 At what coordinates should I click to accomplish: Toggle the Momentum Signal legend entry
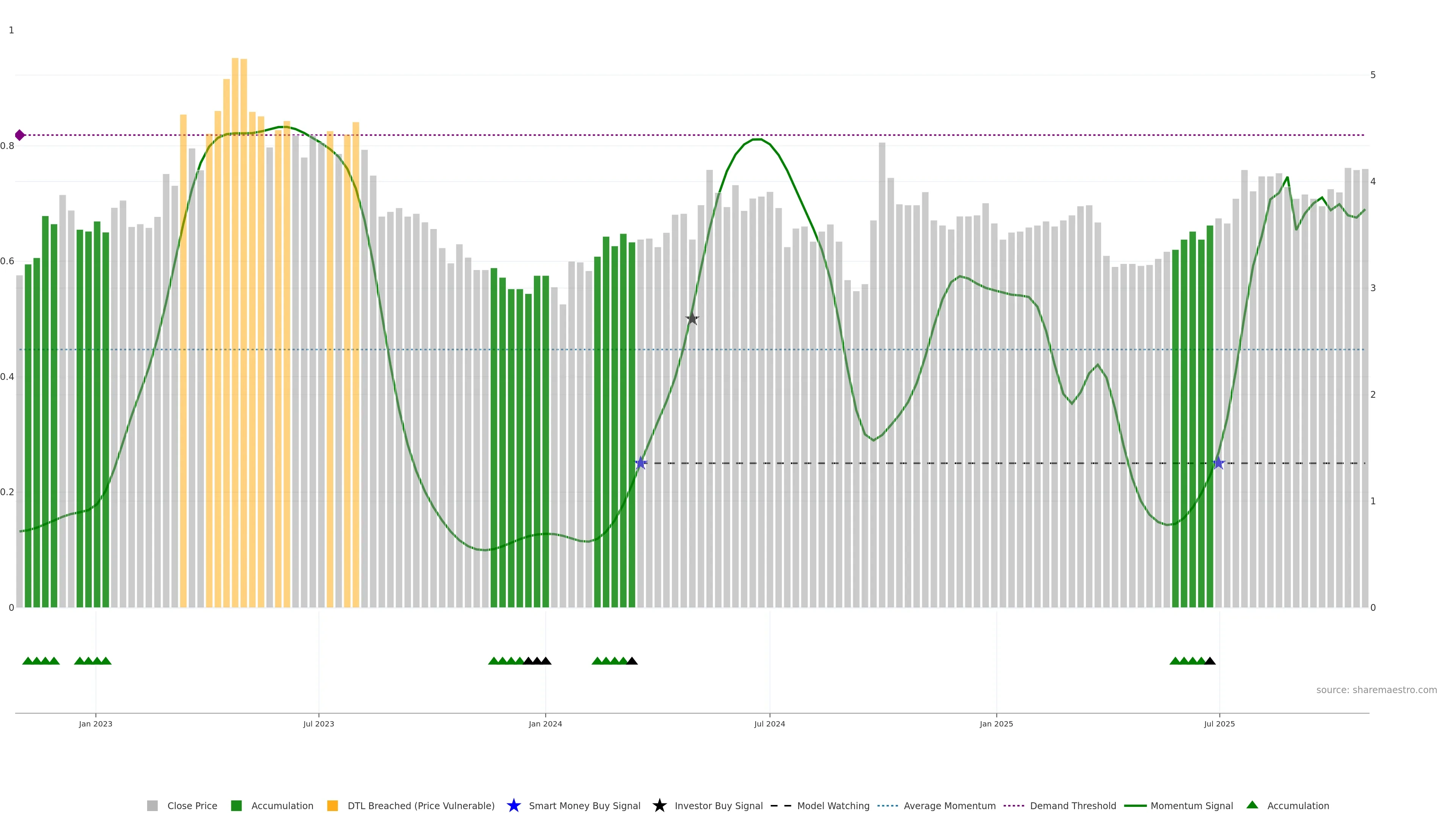(x=1191, y=805)
